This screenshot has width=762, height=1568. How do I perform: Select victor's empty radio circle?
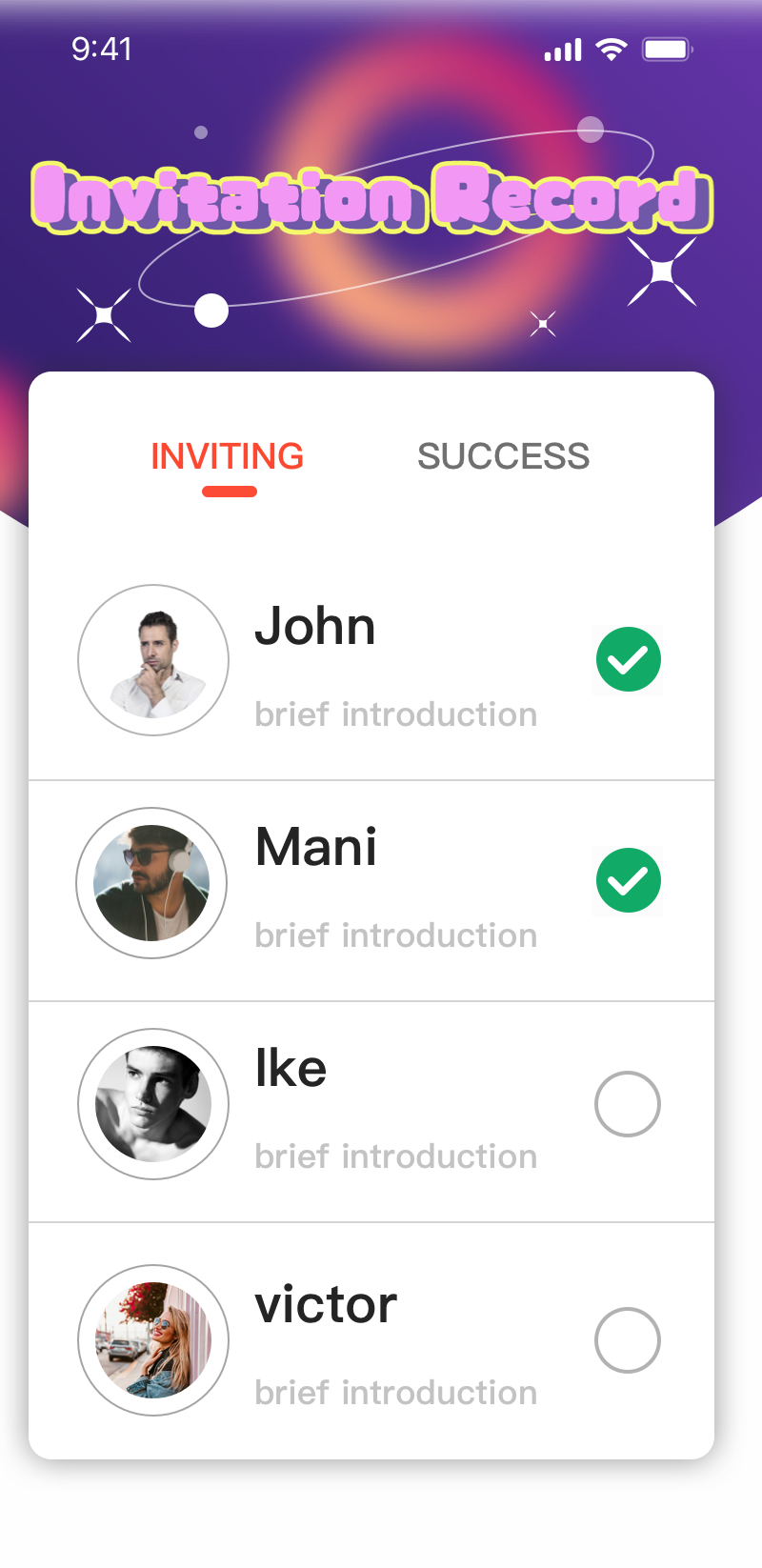click(x=628, y=1340)
